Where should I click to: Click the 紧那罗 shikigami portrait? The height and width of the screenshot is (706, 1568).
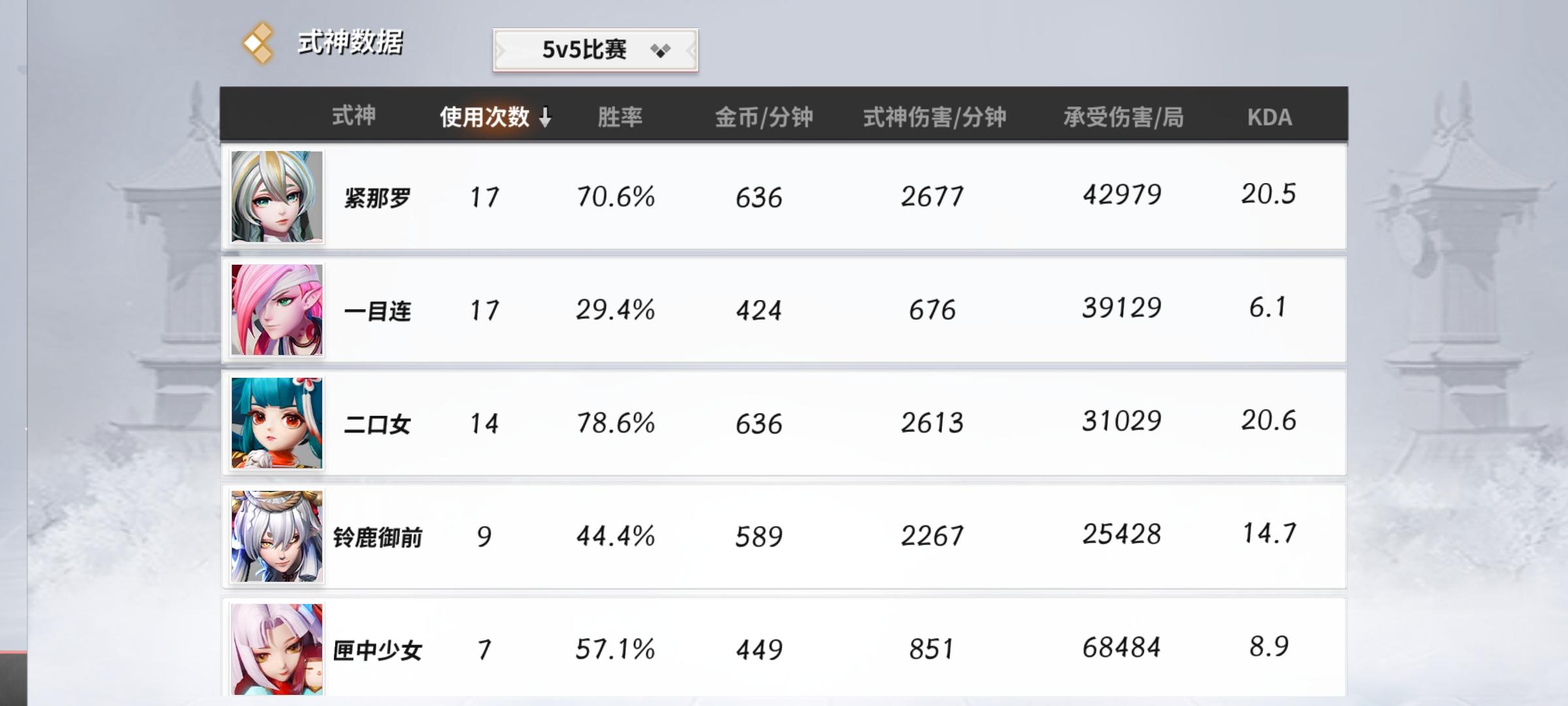pos(277,197)
